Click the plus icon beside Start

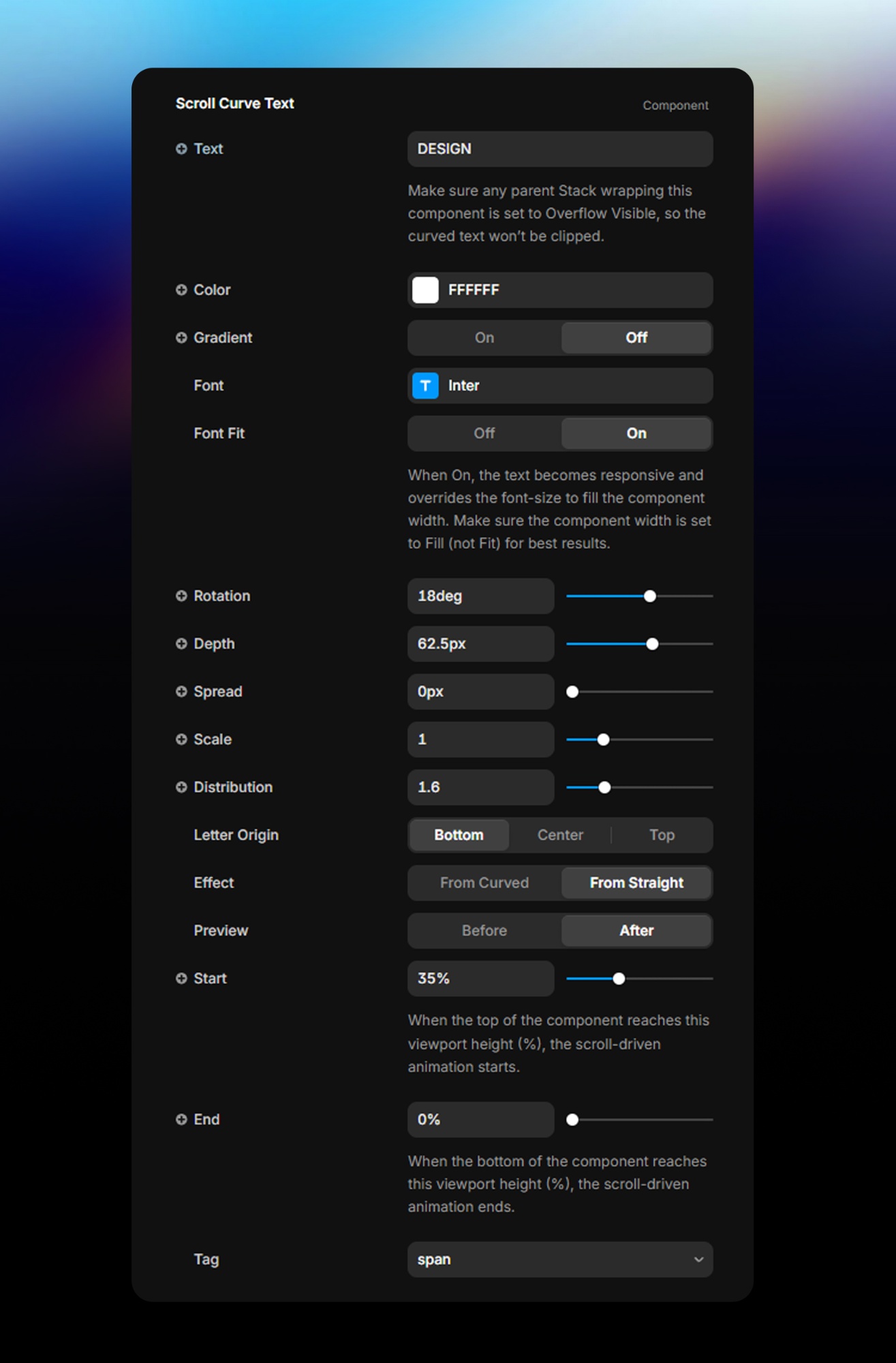181,978
